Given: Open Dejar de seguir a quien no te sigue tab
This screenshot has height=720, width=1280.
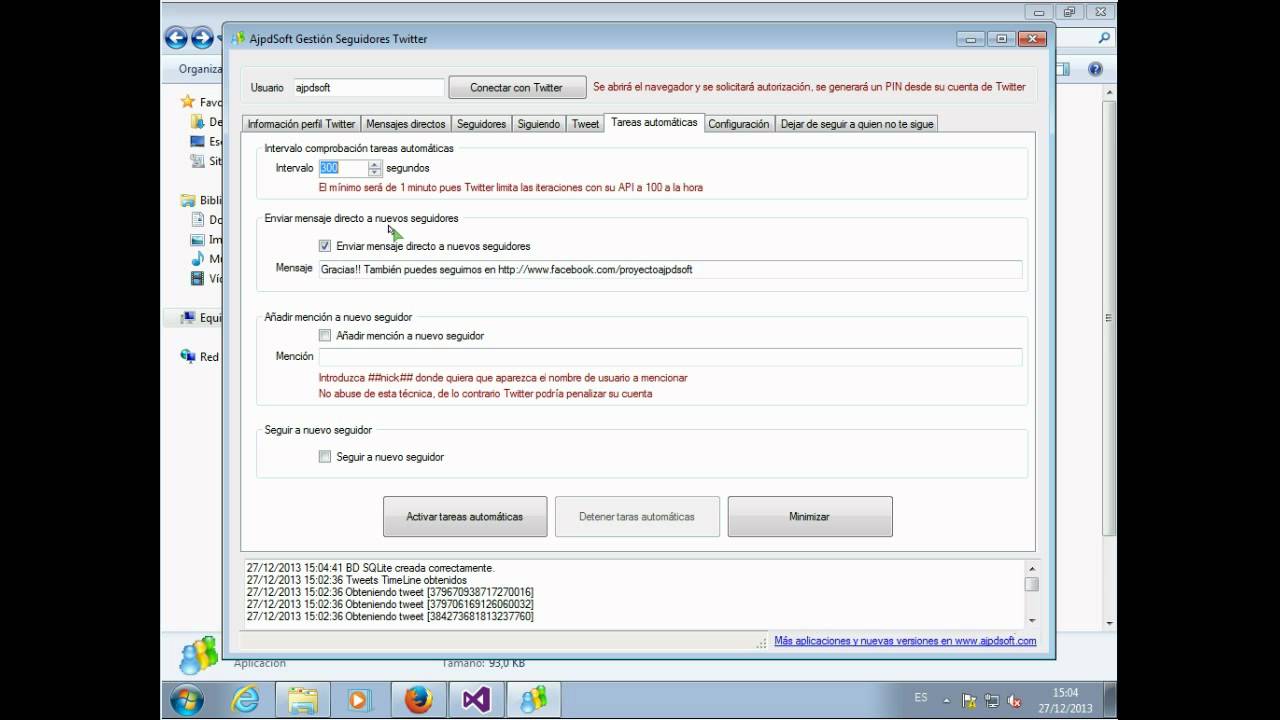Looking at the screenshot, I should 857,124.
